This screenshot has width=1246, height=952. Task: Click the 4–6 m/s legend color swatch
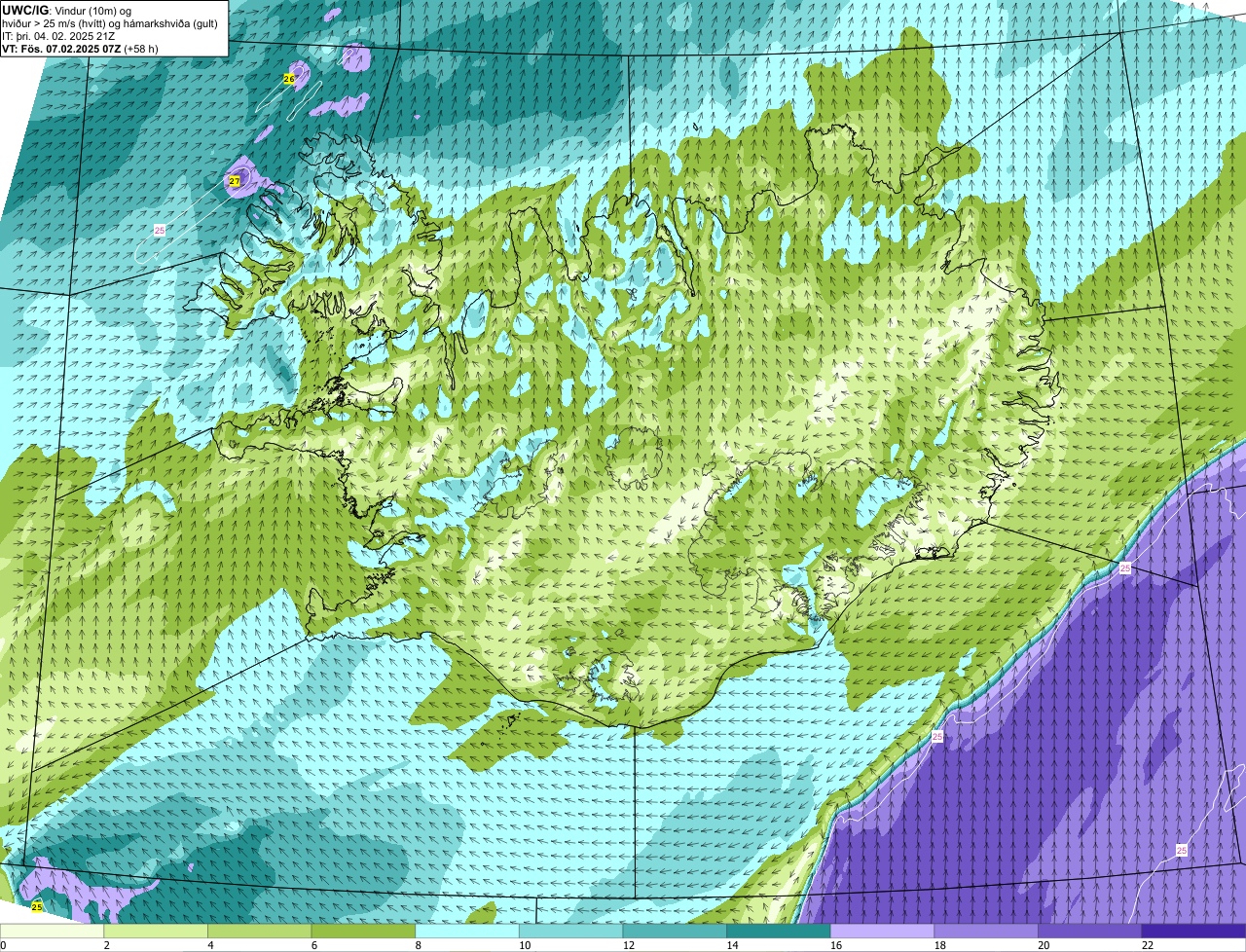tap(259, 931)
